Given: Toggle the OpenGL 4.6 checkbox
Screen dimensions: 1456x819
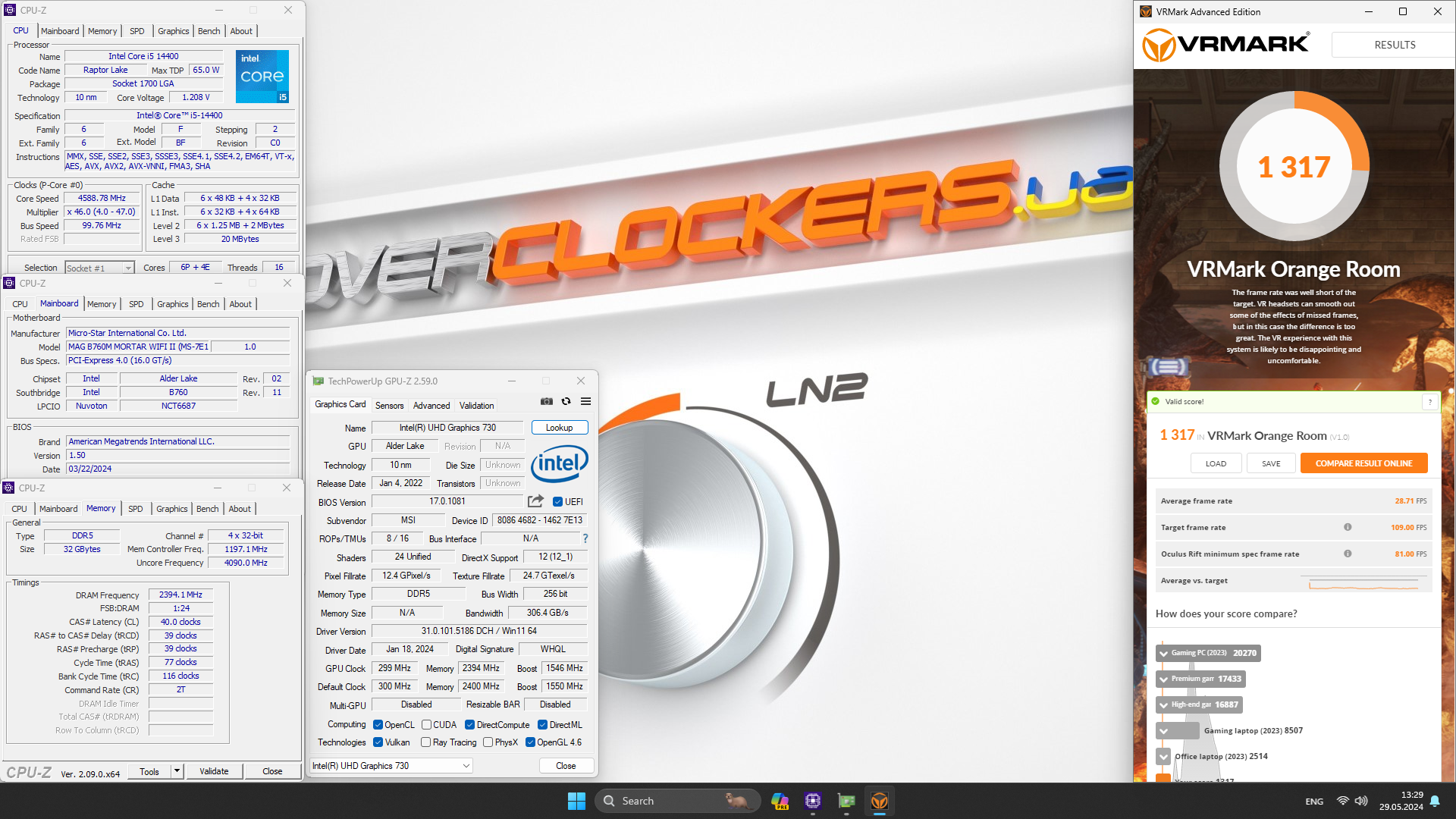Looking at the screenshot, I should 530,742.
